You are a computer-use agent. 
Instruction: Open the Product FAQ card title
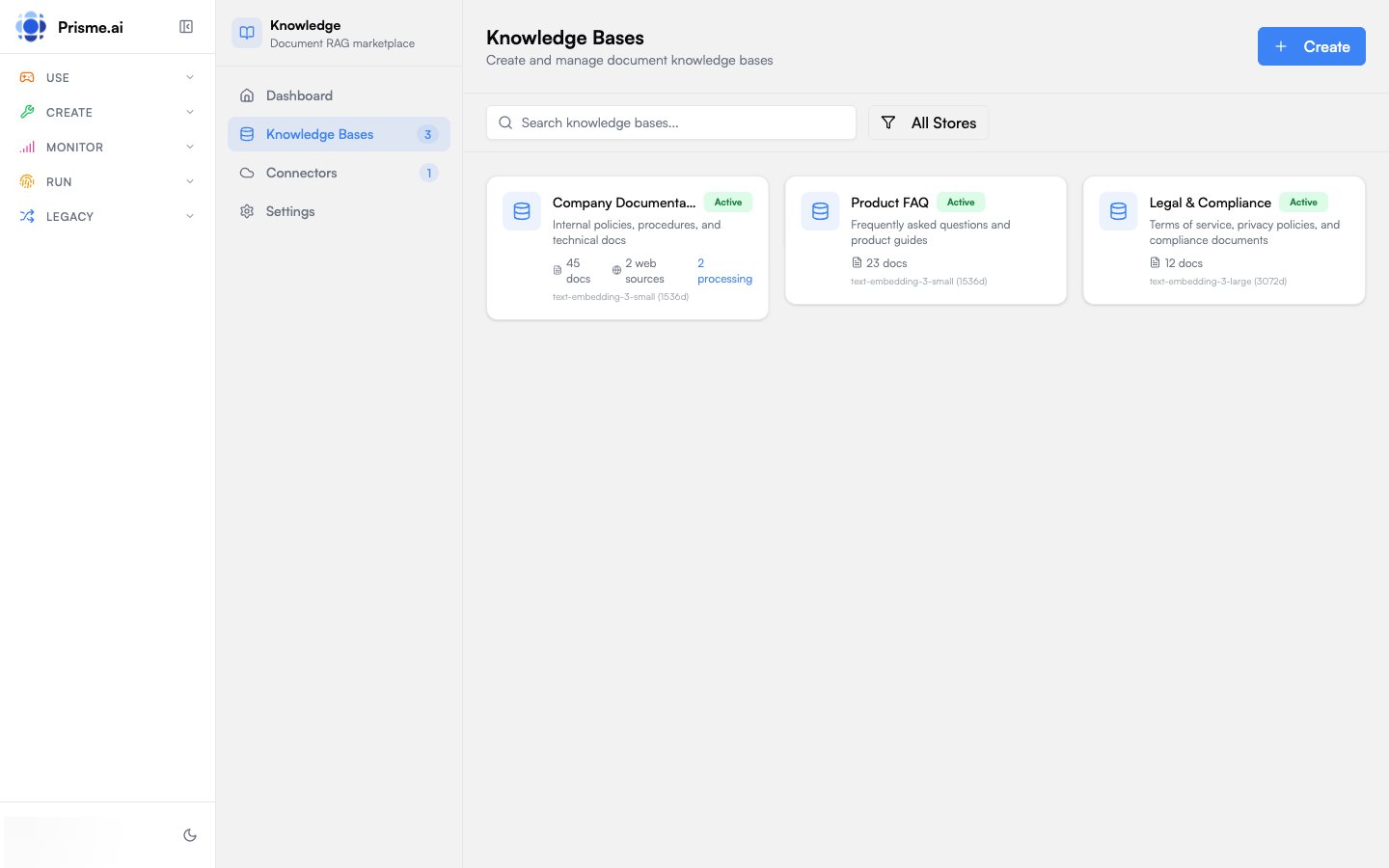889,203
